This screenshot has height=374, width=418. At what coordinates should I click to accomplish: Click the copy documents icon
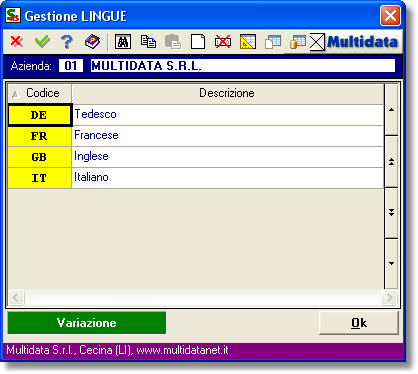click(x=148, y=42)
